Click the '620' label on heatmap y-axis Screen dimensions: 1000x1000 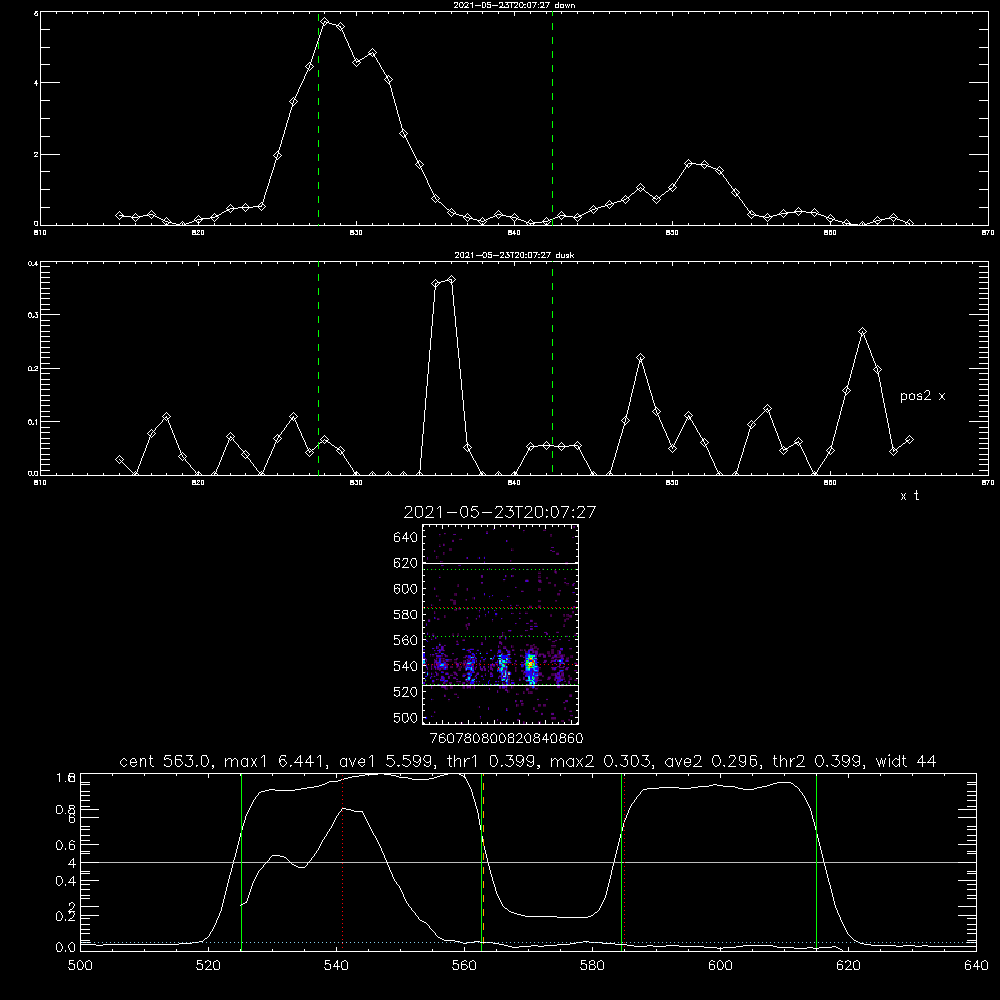(406, 563)
